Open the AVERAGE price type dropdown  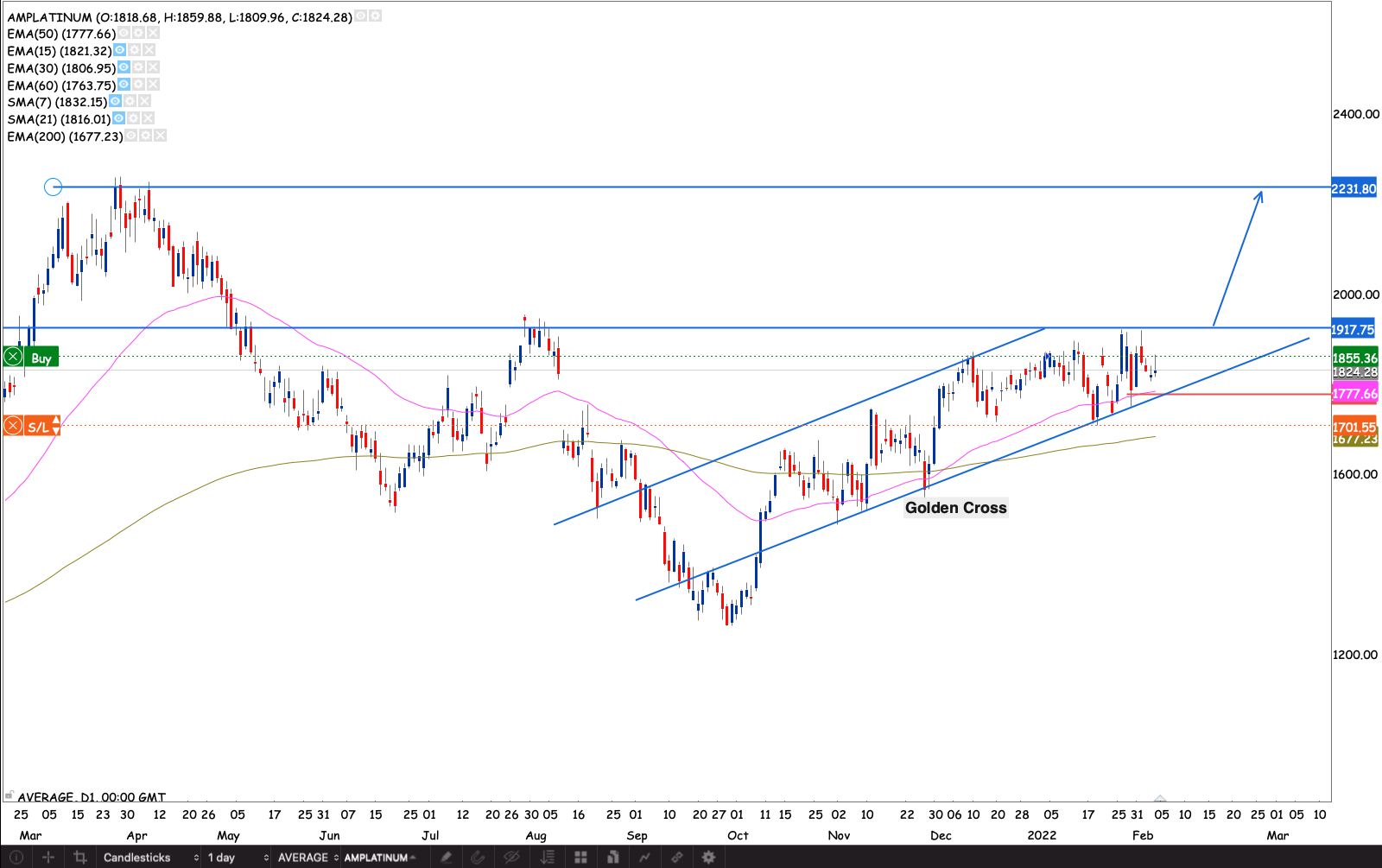(307, 857)
